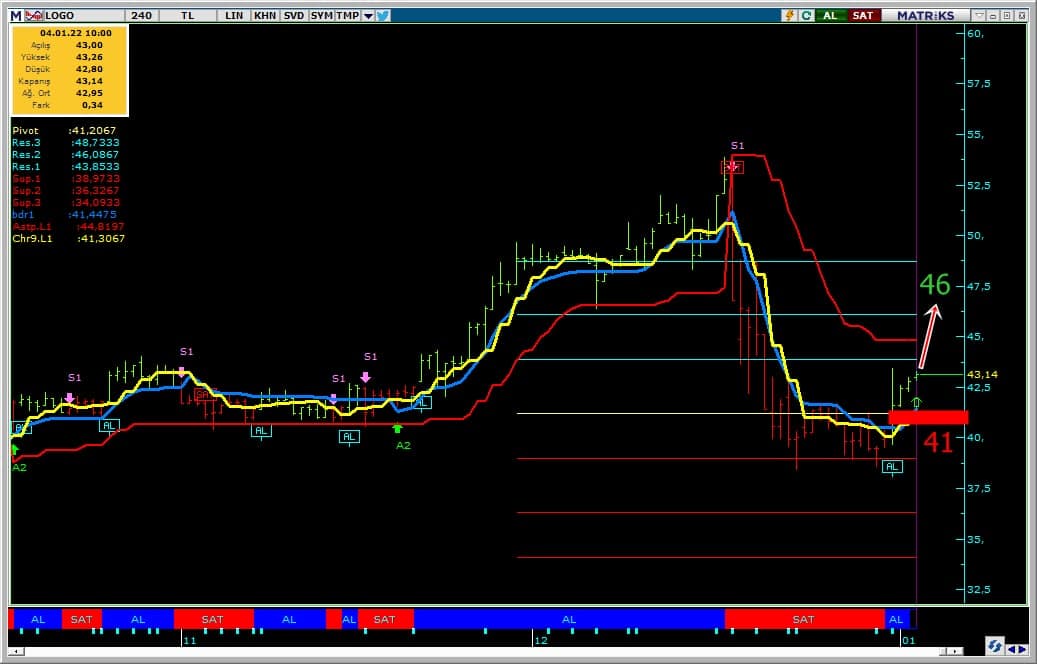Click the green C refresh icon

click(805, 15)
